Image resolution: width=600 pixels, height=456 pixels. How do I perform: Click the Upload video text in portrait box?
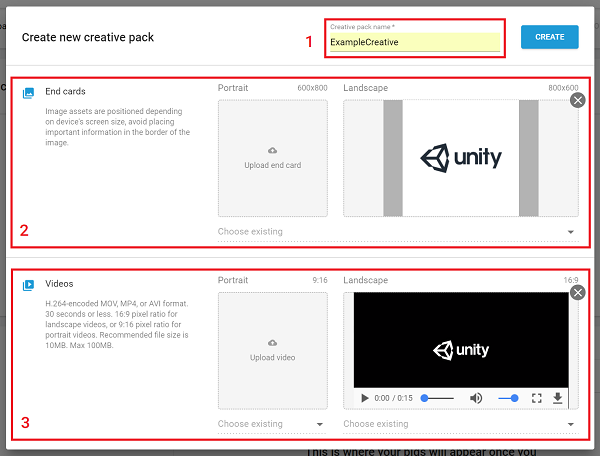coord(272,357)
